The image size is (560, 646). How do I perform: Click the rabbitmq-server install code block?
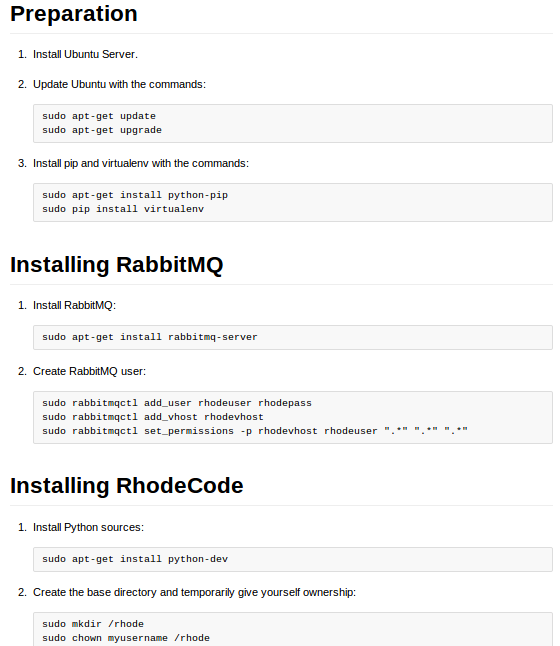point(293,337)
